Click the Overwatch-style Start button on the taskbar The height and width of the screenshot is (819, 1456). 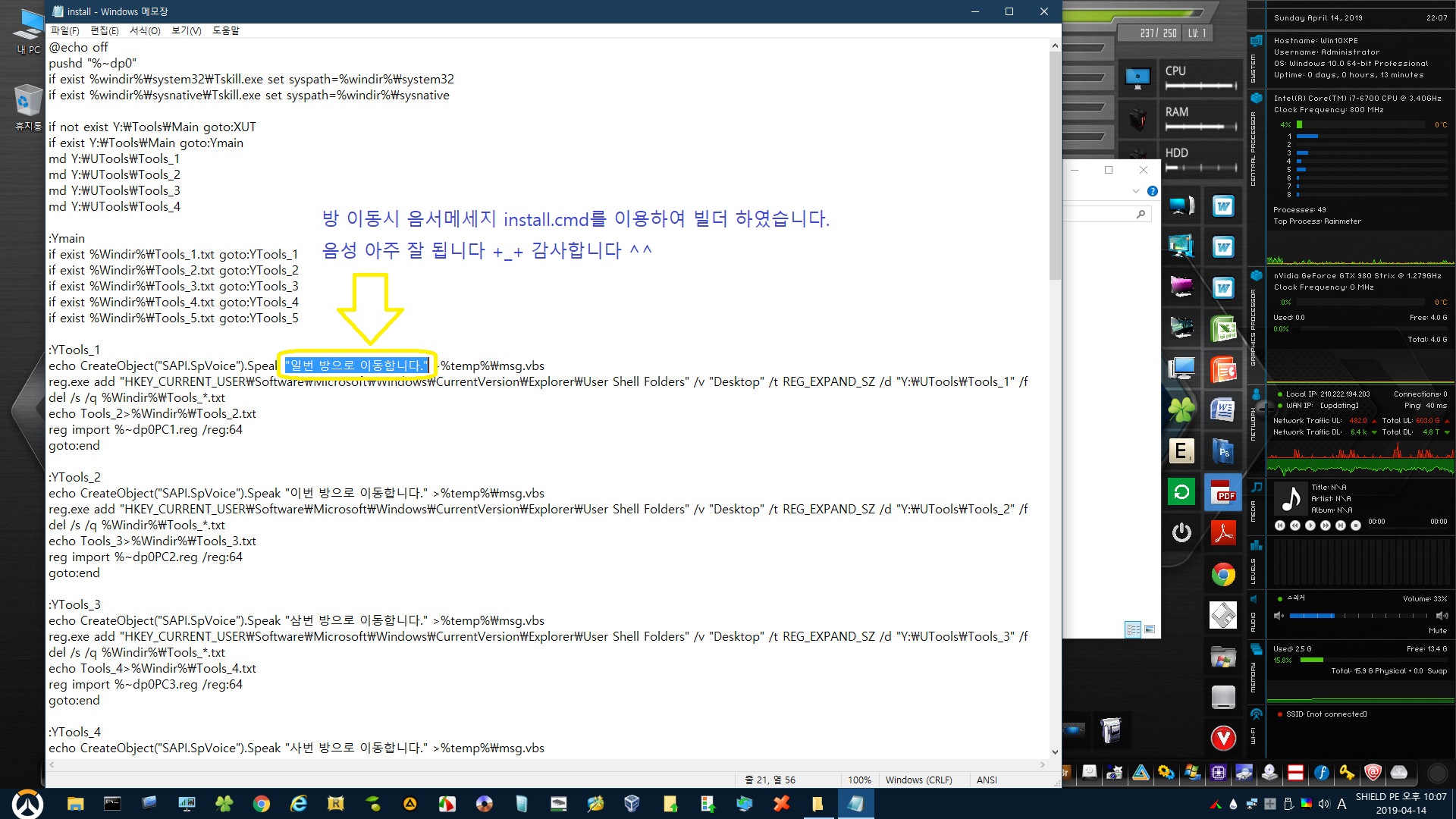click(x=27, y=804)
